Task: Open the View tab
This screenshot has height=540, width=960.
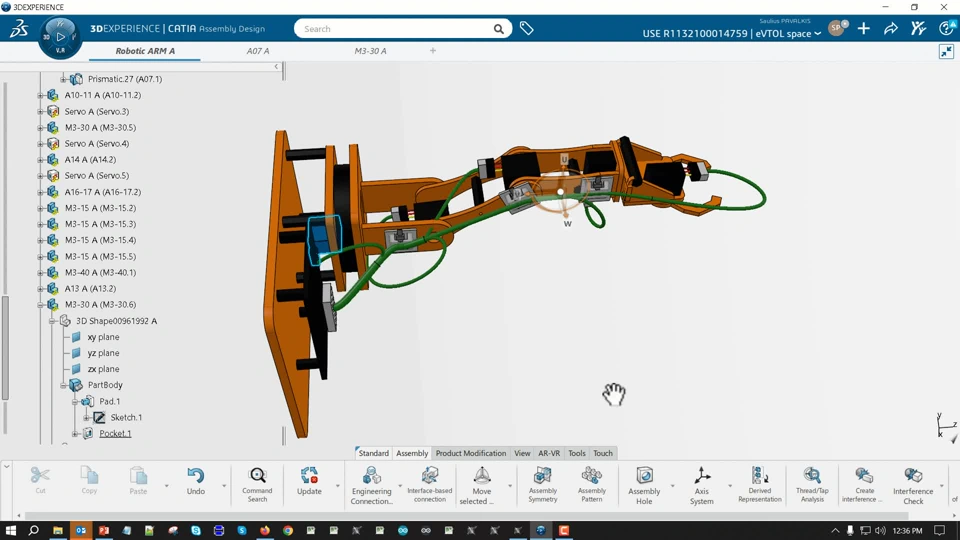Action: (522, 453)
